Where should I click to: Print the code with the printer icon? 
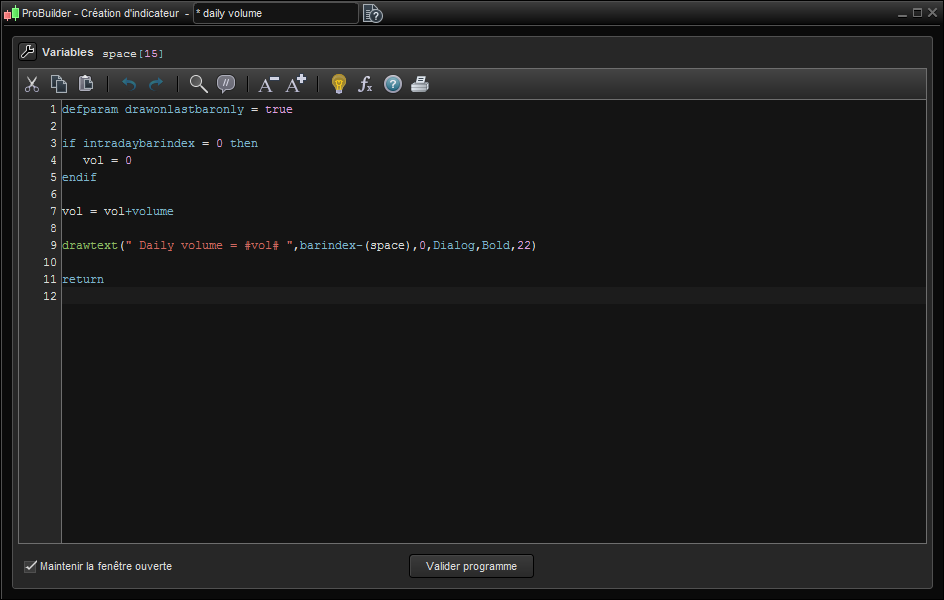click(420, 84)
